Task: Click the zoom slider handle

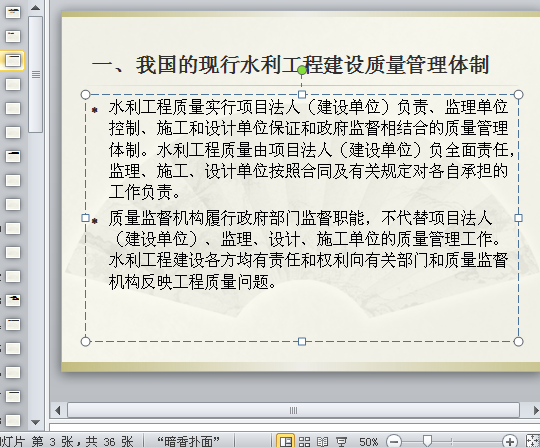Action: click(427, 440)
